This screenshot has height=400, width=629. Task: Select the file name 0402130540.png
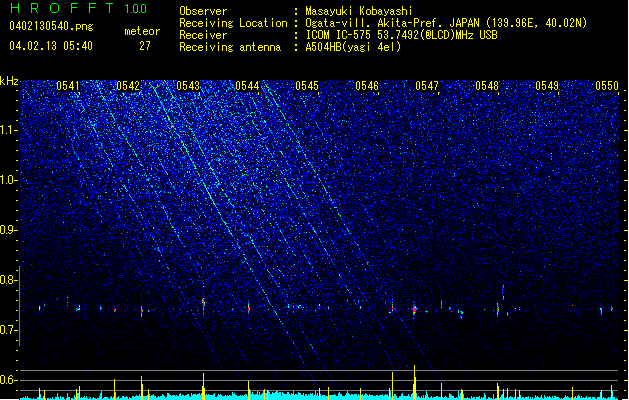(x=51, y=26)
